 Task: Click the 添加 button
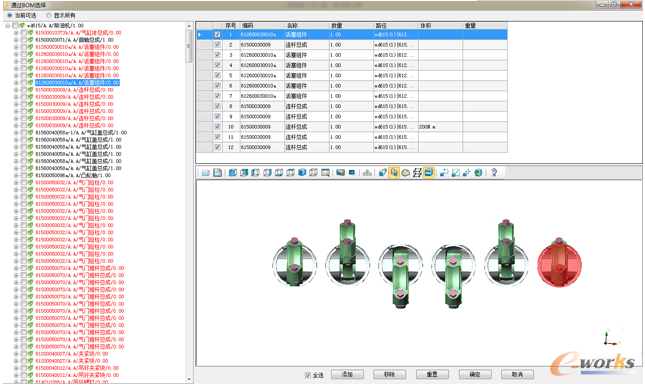click(x=347, y=374)
